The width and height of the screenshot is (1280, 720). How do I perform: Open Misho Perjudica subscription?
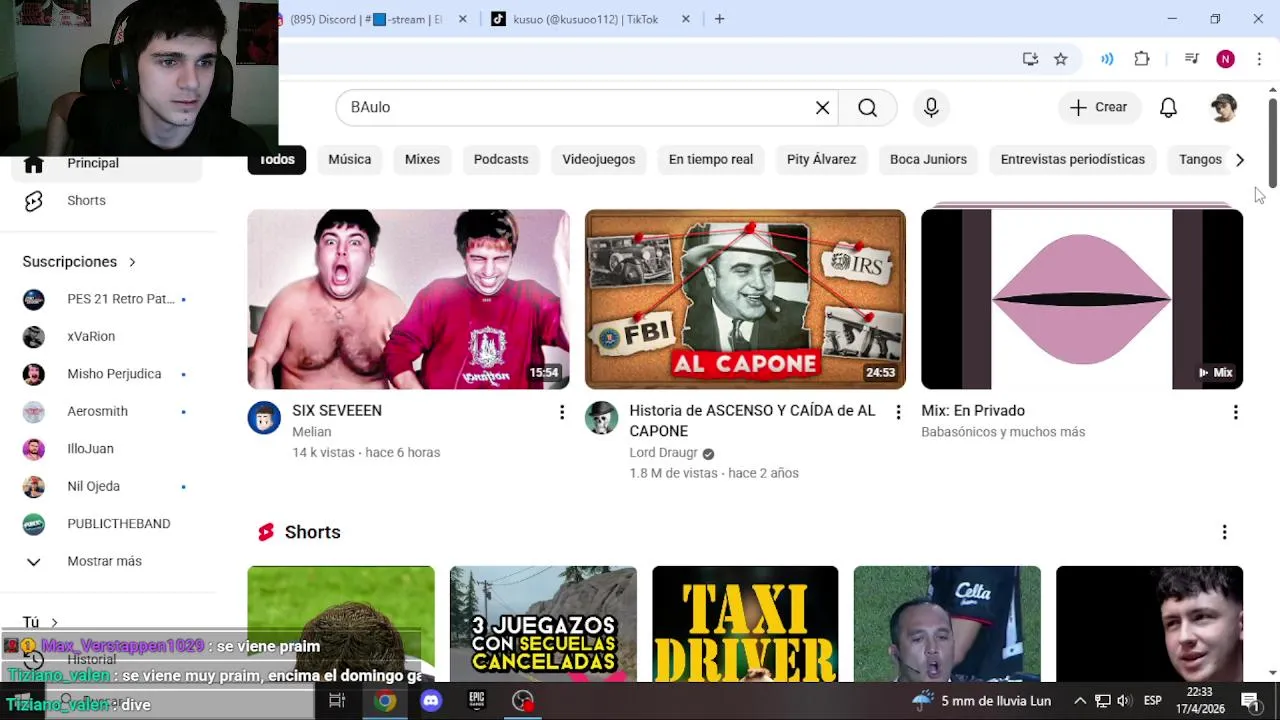click(x=106, y=374)
